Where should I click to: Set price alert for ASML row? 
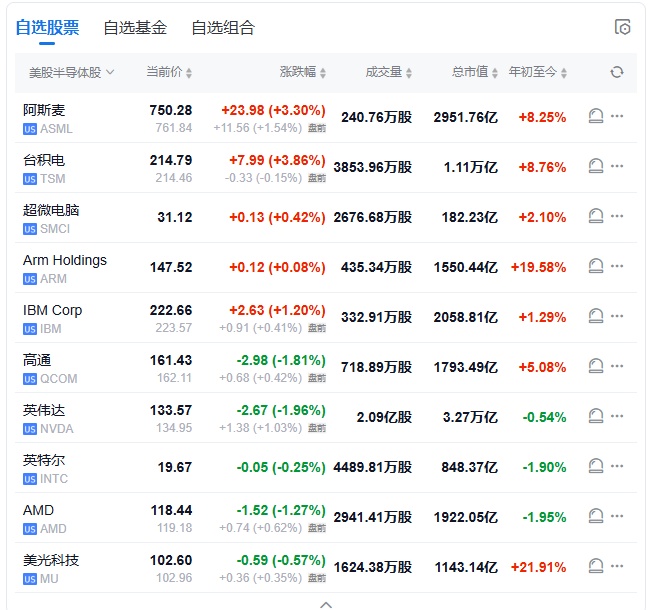tap(596, 117)
